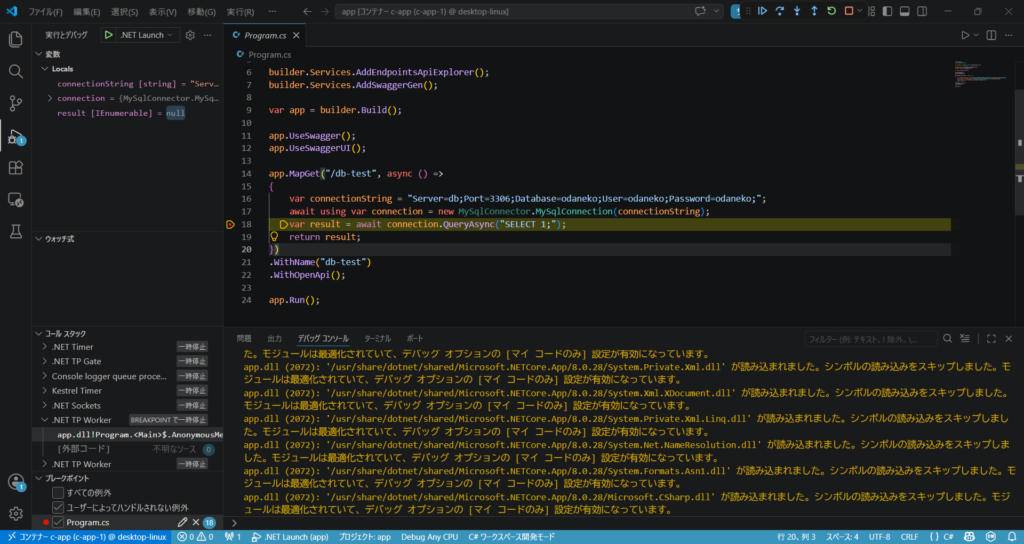Screen dimensions: 1024x544
Task: Close the bottom panel with X
Action: click(x=1008, y=338)
